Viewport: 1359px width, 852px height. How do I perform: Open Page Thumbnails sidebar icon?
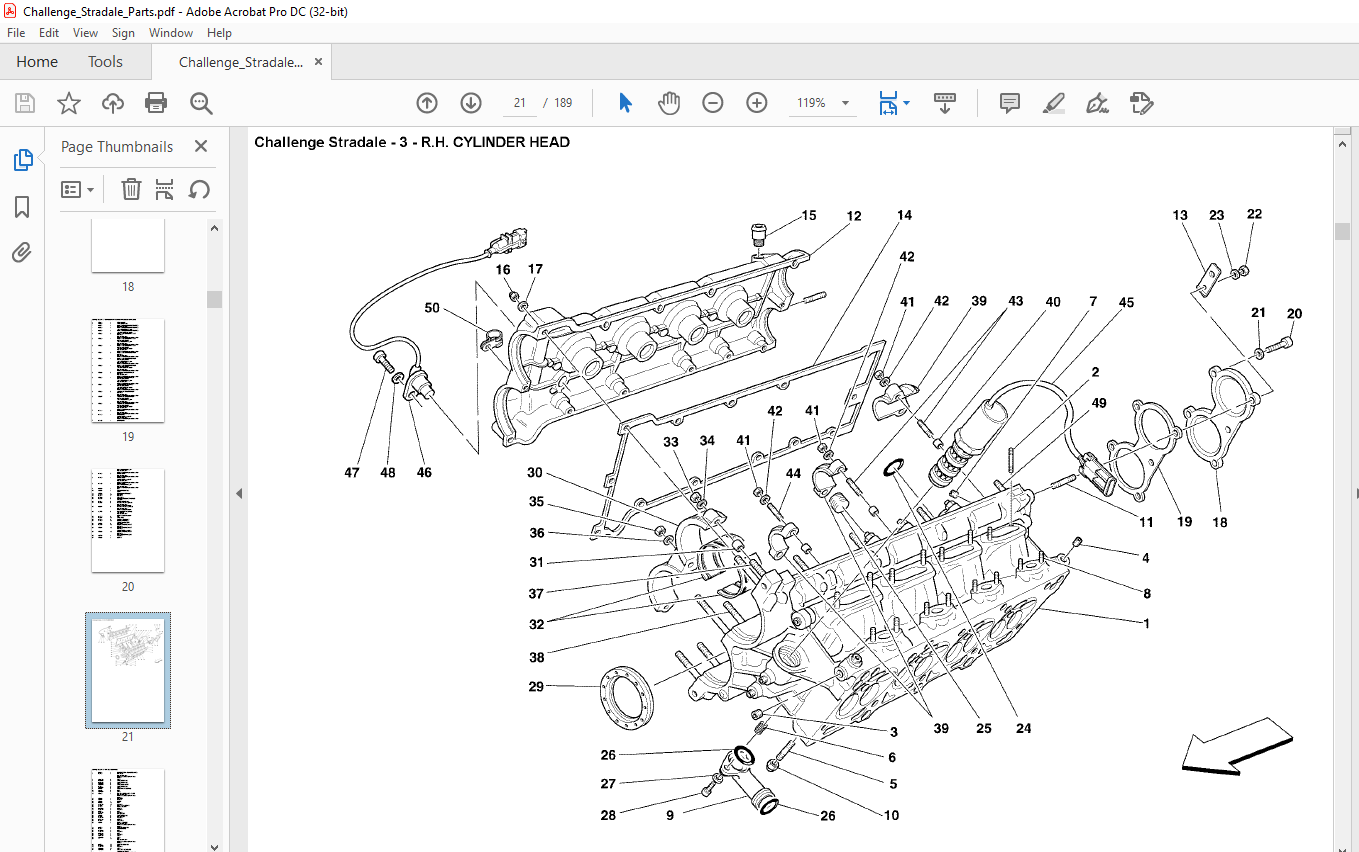(22, 160)
